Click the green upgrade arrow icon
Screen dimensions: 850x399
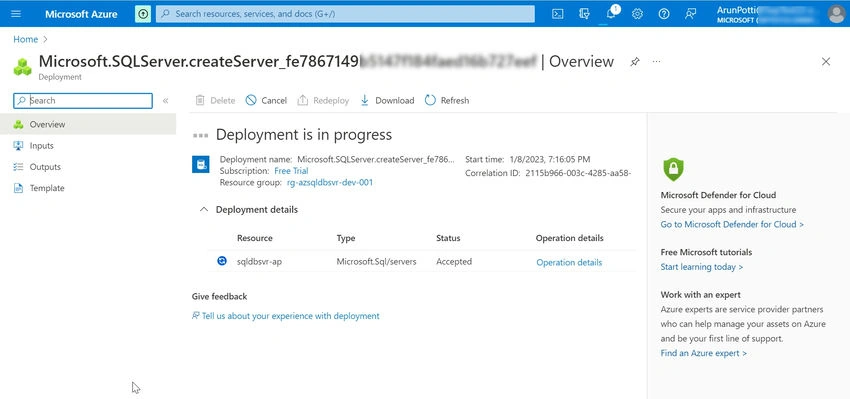pos(143,14)
